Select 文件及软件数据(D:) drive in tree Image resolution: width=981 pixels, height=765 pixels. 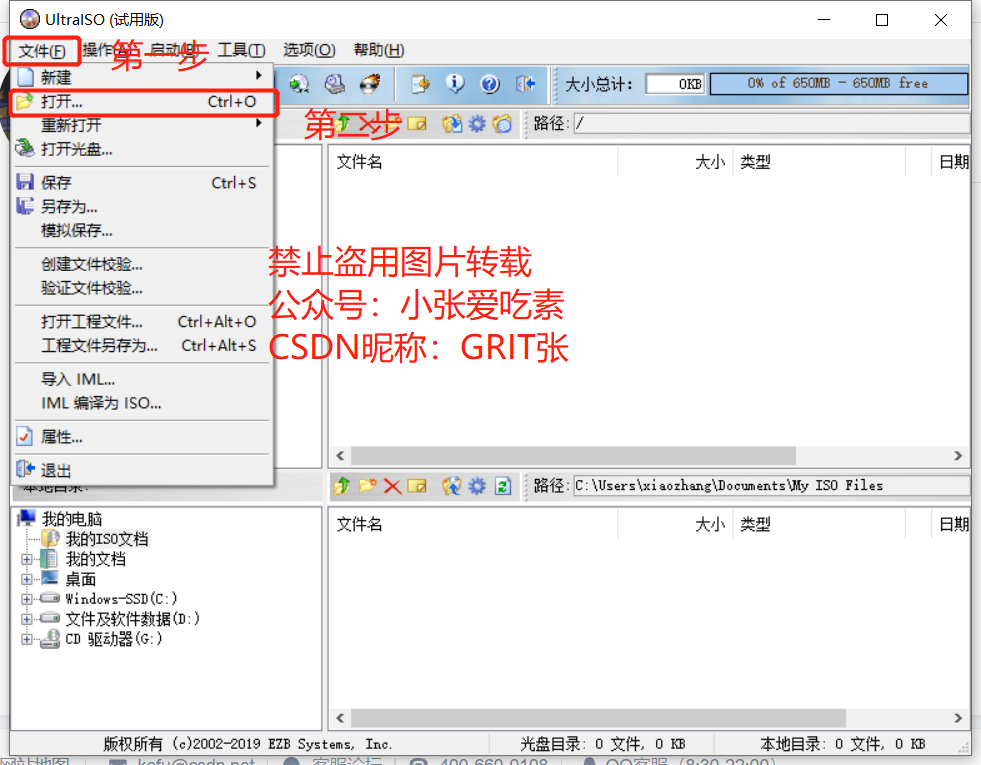133,619
